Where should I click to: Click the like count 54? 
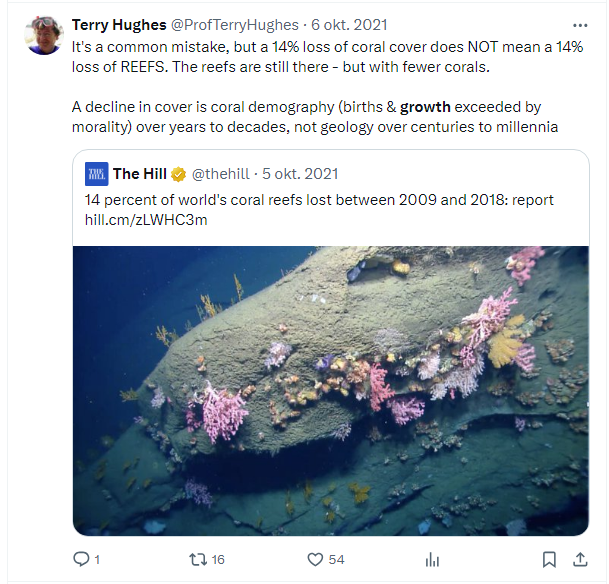(335, 559)
